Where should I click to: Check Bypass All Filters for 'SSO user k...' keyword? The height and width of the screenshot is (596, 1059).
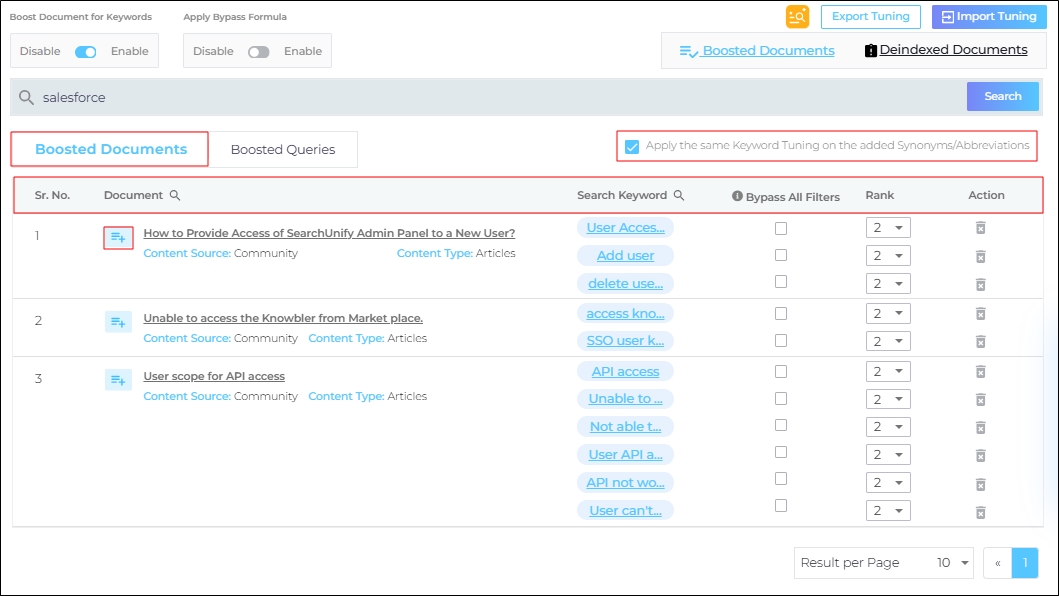click(781, 341)
